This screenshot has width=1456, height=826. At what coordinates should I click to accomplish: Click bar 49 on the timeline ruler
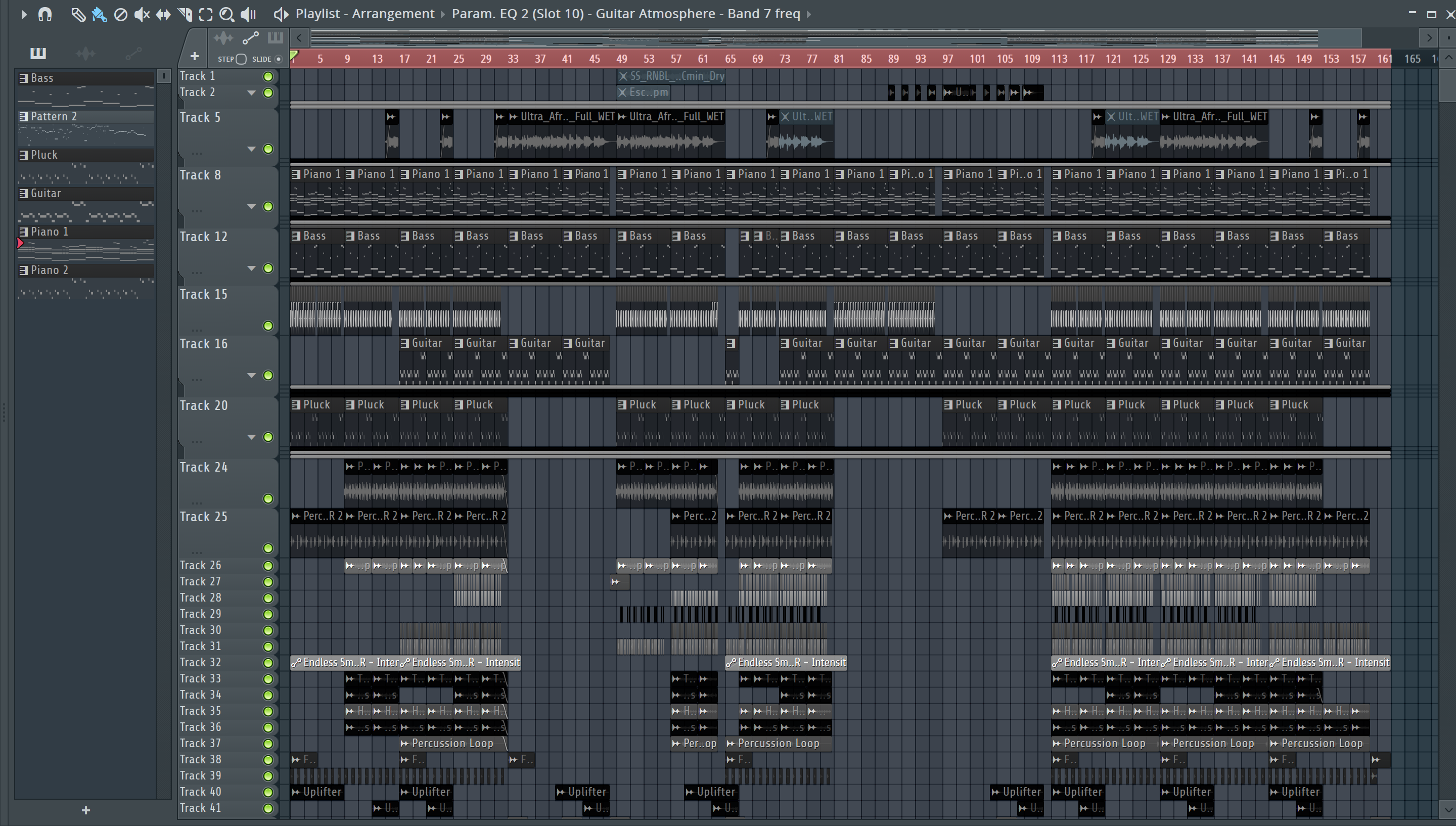[622, 59]
